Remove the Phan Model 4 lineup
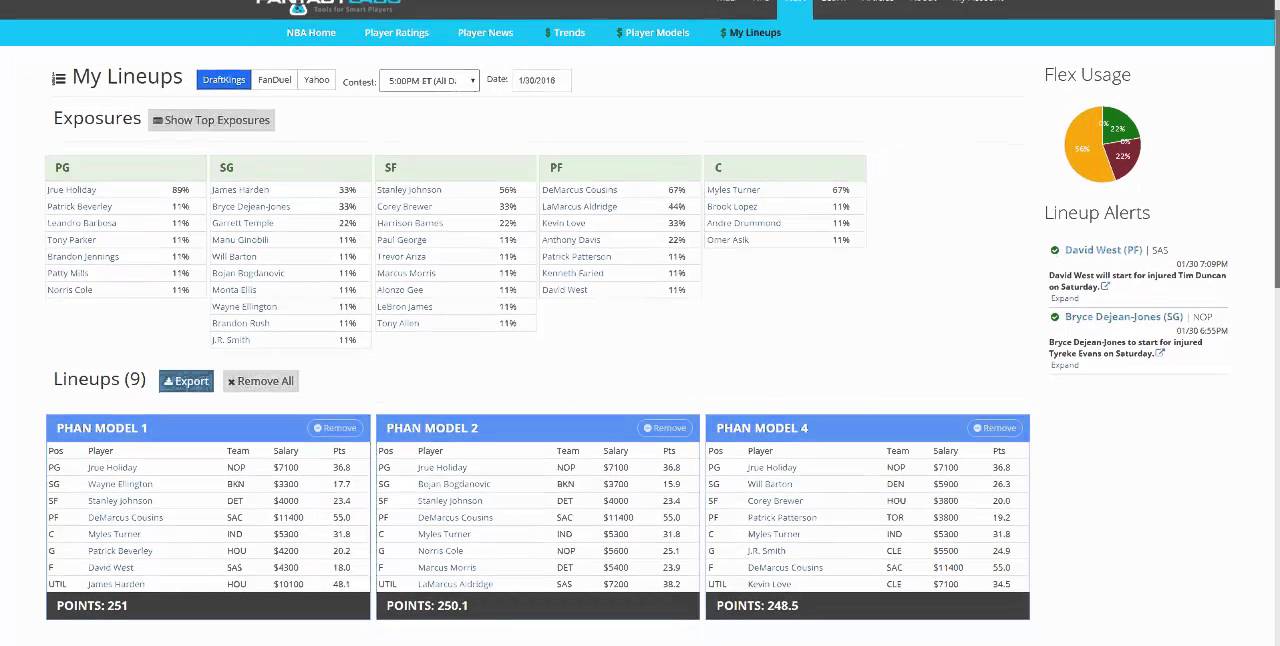The height and width of the screenshot is (646, 1280). pos(995,428)
